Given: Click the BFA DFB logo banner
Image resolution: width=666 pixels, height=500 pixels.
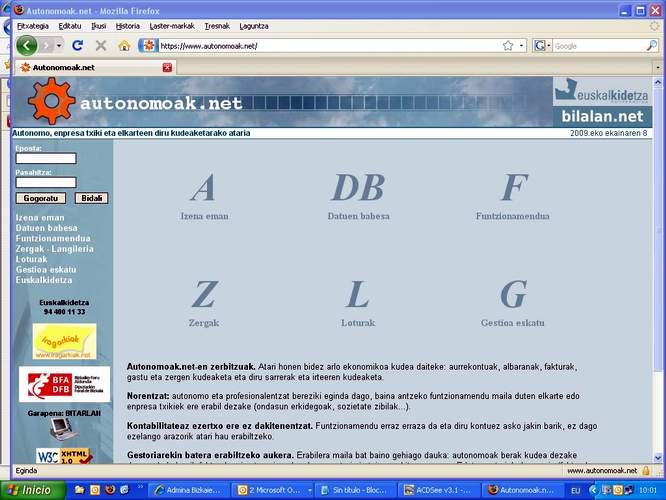Looking at the screenshot, I should point(65,384).
